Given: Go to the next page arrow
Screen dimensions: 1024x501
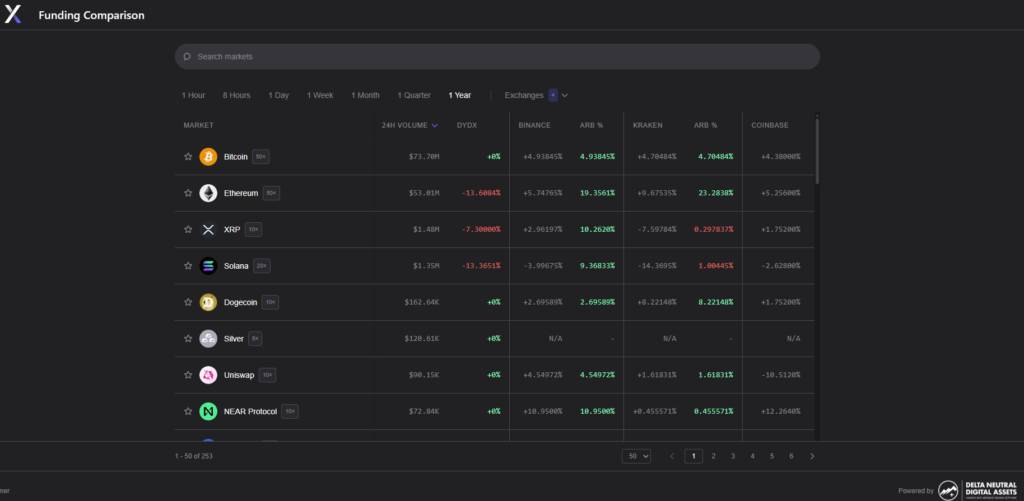Looking at the screenshot, I should (x=812, y=456).
